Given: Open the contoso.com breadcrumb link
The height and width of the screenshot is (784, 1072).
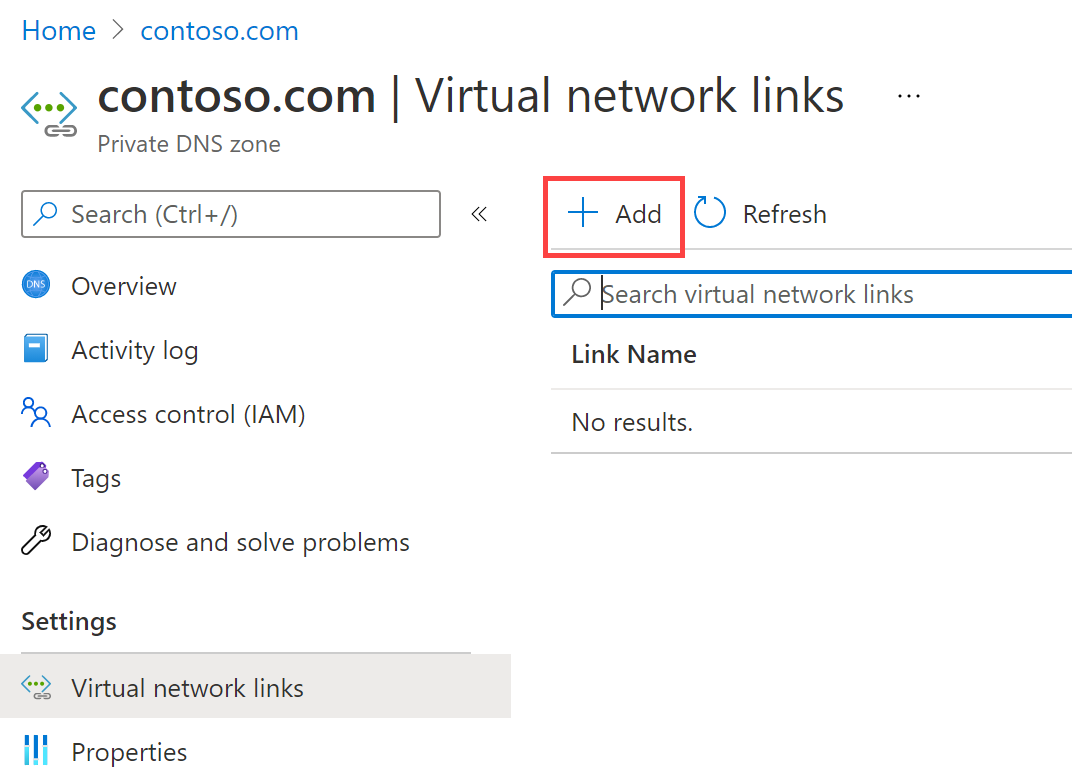Looking at the screenshot, I should (219, 30).
